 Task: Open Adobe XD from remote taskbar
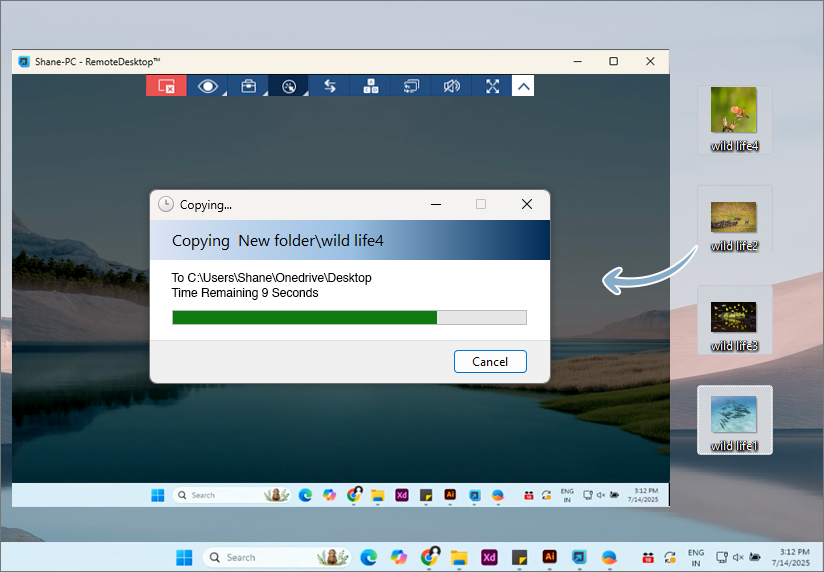[402, 495]
